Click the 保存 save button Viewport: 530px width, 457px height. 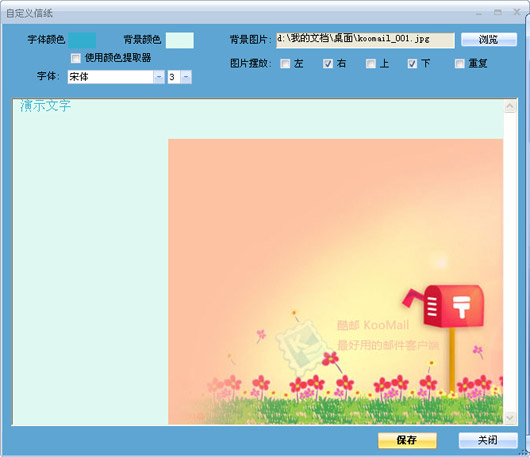pyautogui.click(x=407, y=440)
